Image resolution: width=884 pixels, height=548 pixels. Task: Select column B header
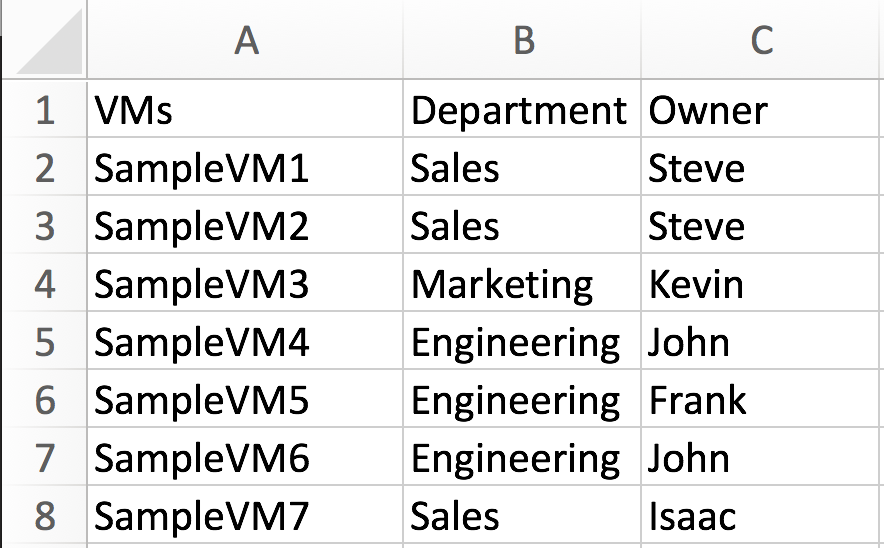[522, 40]
